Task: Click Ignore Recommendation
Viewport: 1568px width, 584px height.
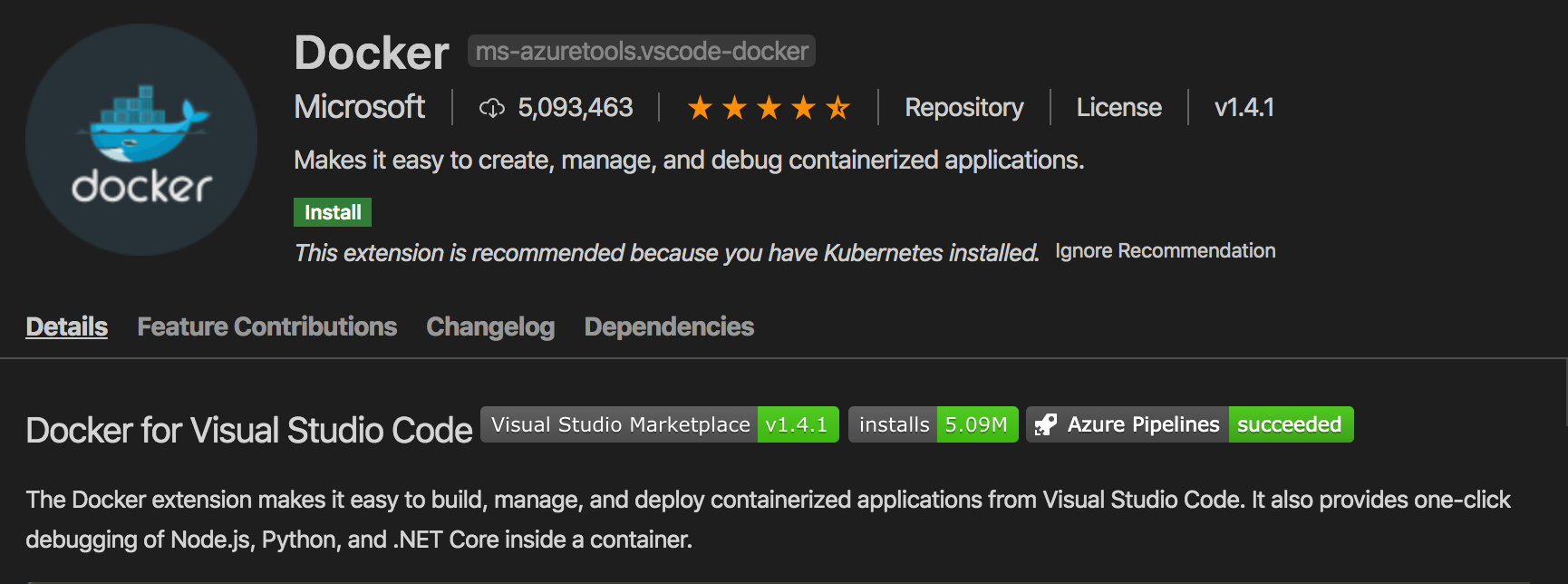Action: point(1165,251)
